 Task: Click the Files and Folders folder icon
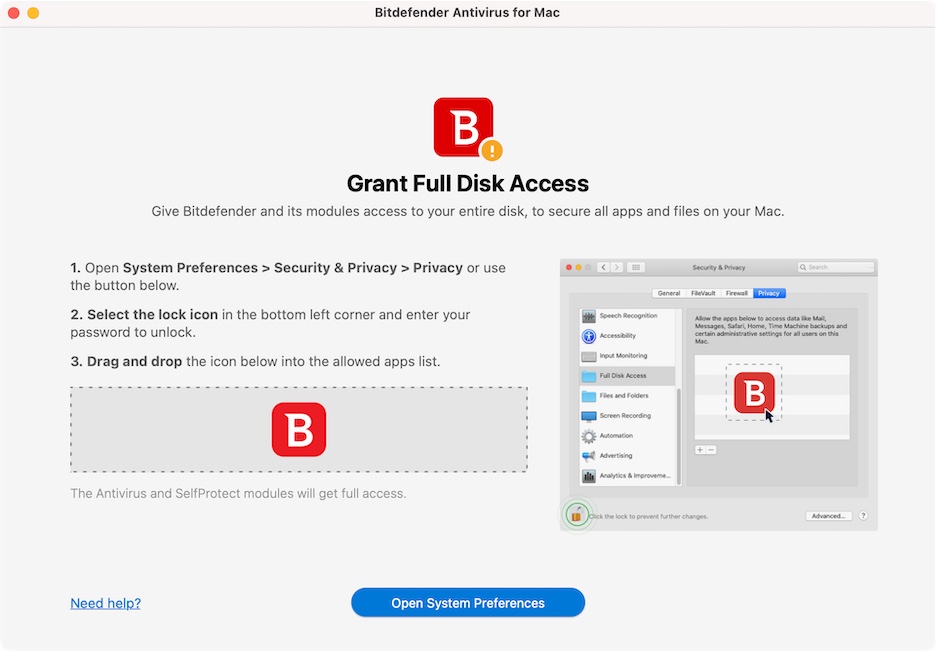589,396
